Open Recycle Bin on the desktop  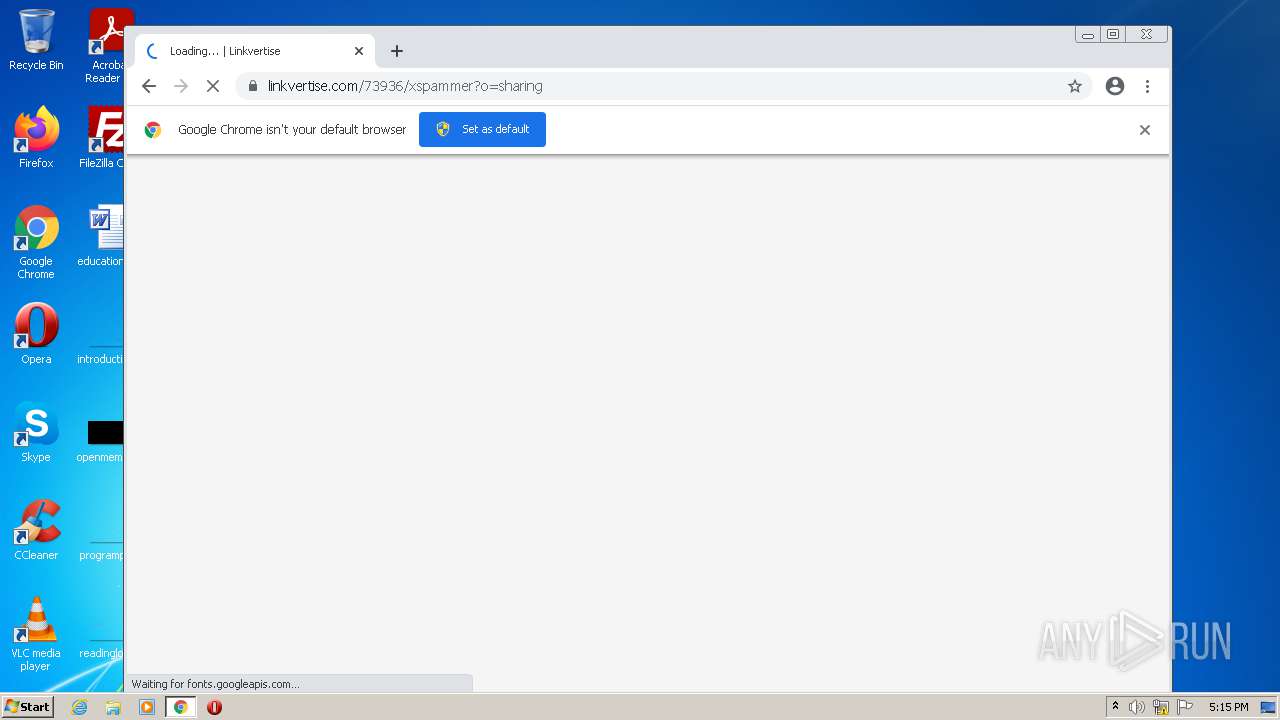pyautogui.click(x=36, y=40)
